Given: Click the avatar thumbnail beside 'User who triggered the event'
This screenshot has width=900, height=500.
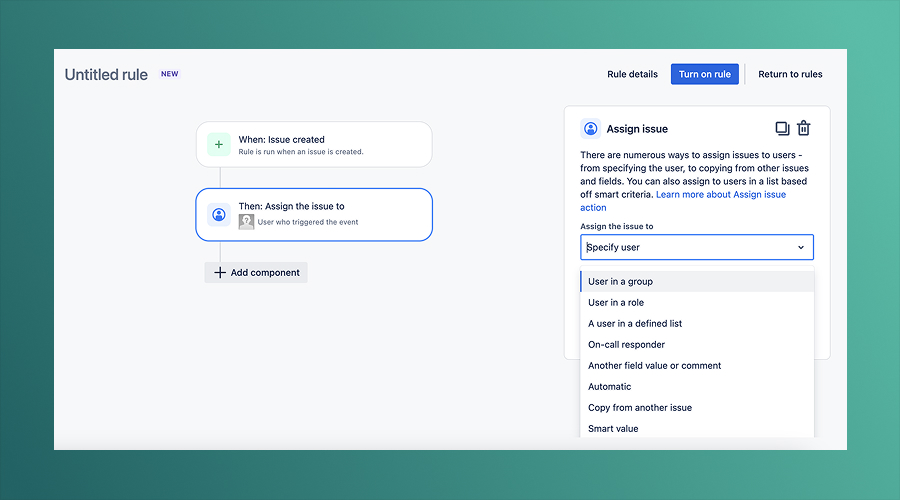Looking at the screenshot, I should pyautogui.click(x=246, y=222).
